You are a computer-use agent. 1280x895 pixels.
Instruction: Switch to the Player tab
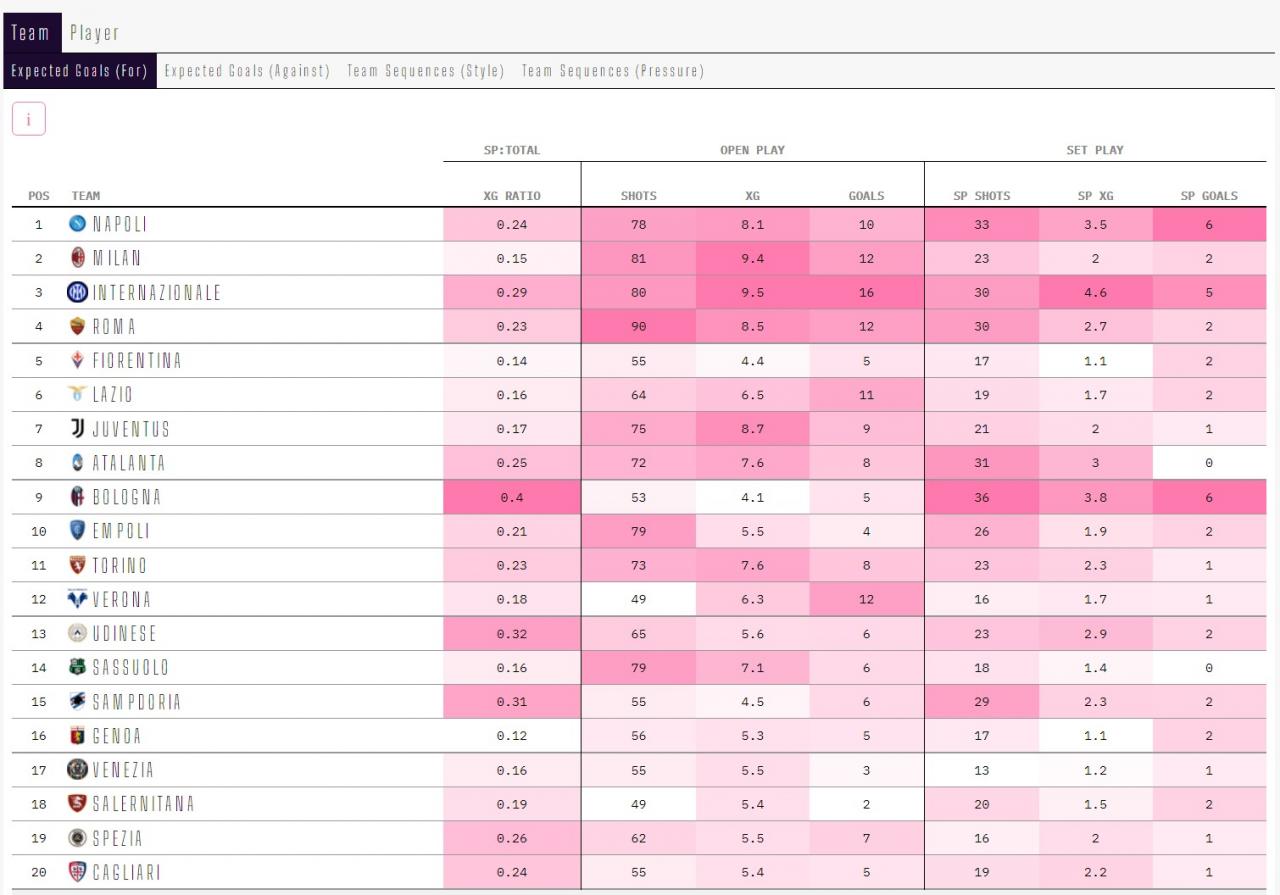(x=94, y=33)
